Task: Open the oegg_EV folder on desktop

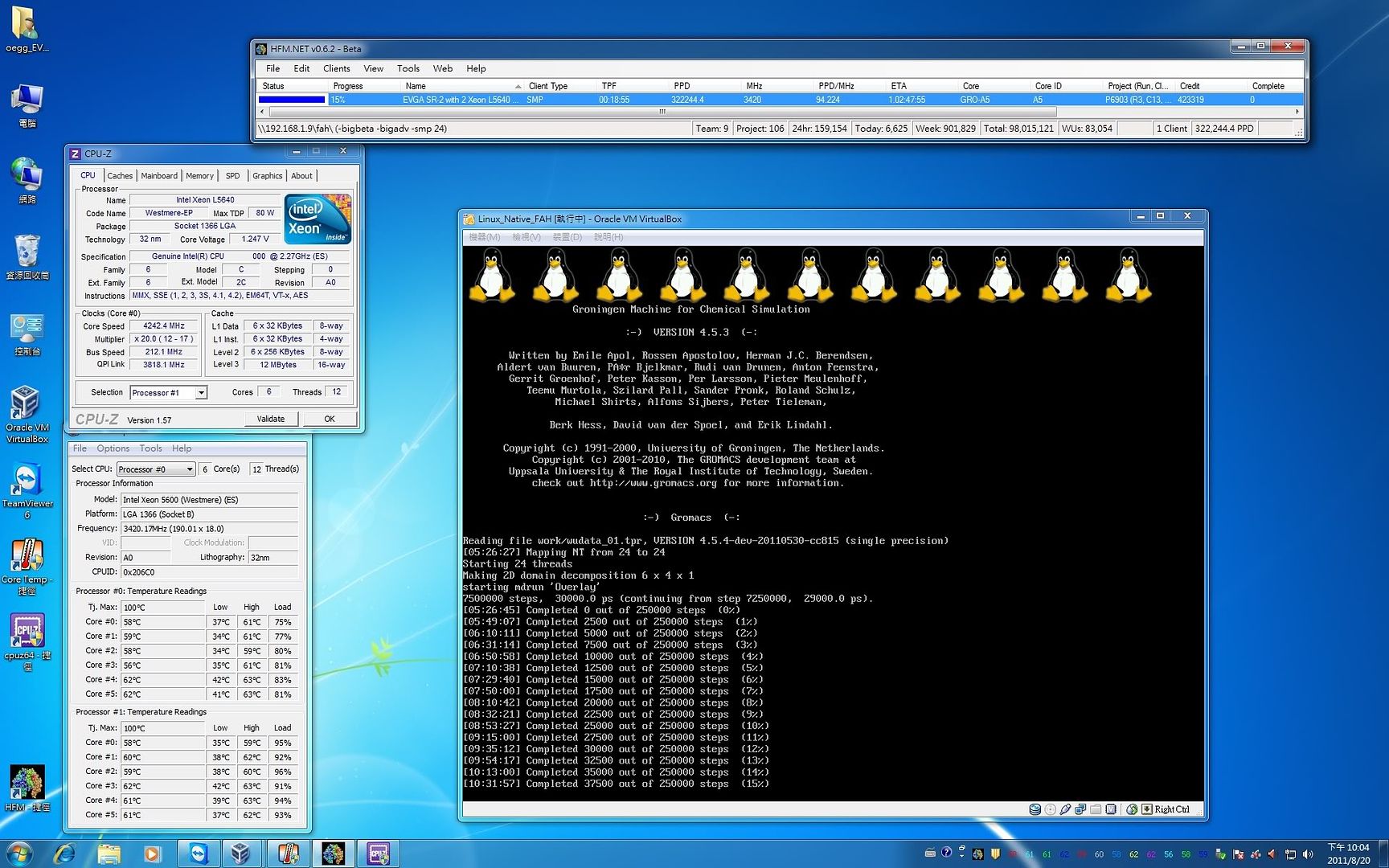Action: (27, 30)
